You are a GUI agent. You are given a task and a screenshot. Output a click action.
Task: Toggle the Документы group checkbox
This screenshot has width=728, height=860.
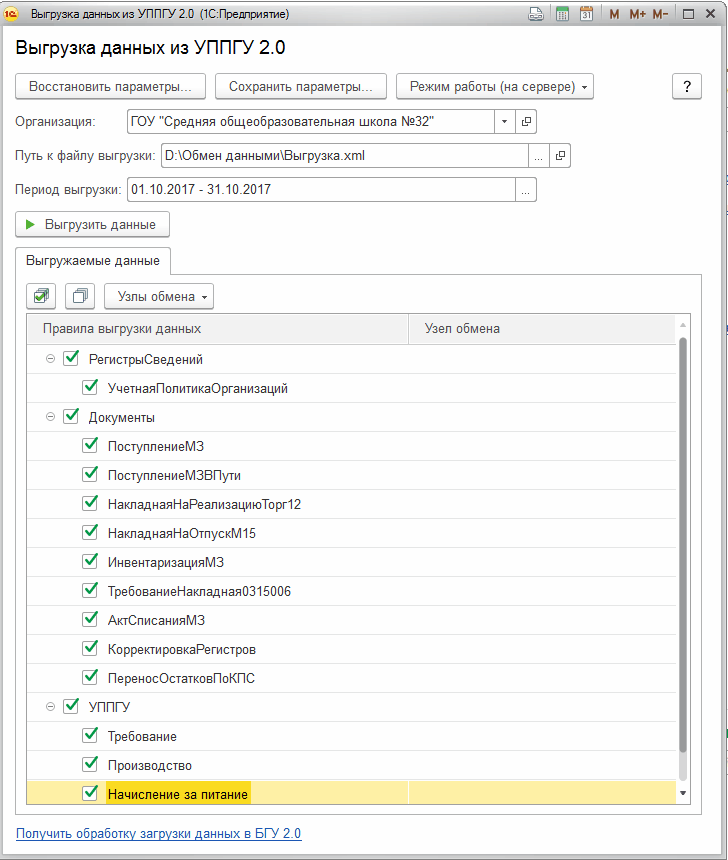(71, 417)
